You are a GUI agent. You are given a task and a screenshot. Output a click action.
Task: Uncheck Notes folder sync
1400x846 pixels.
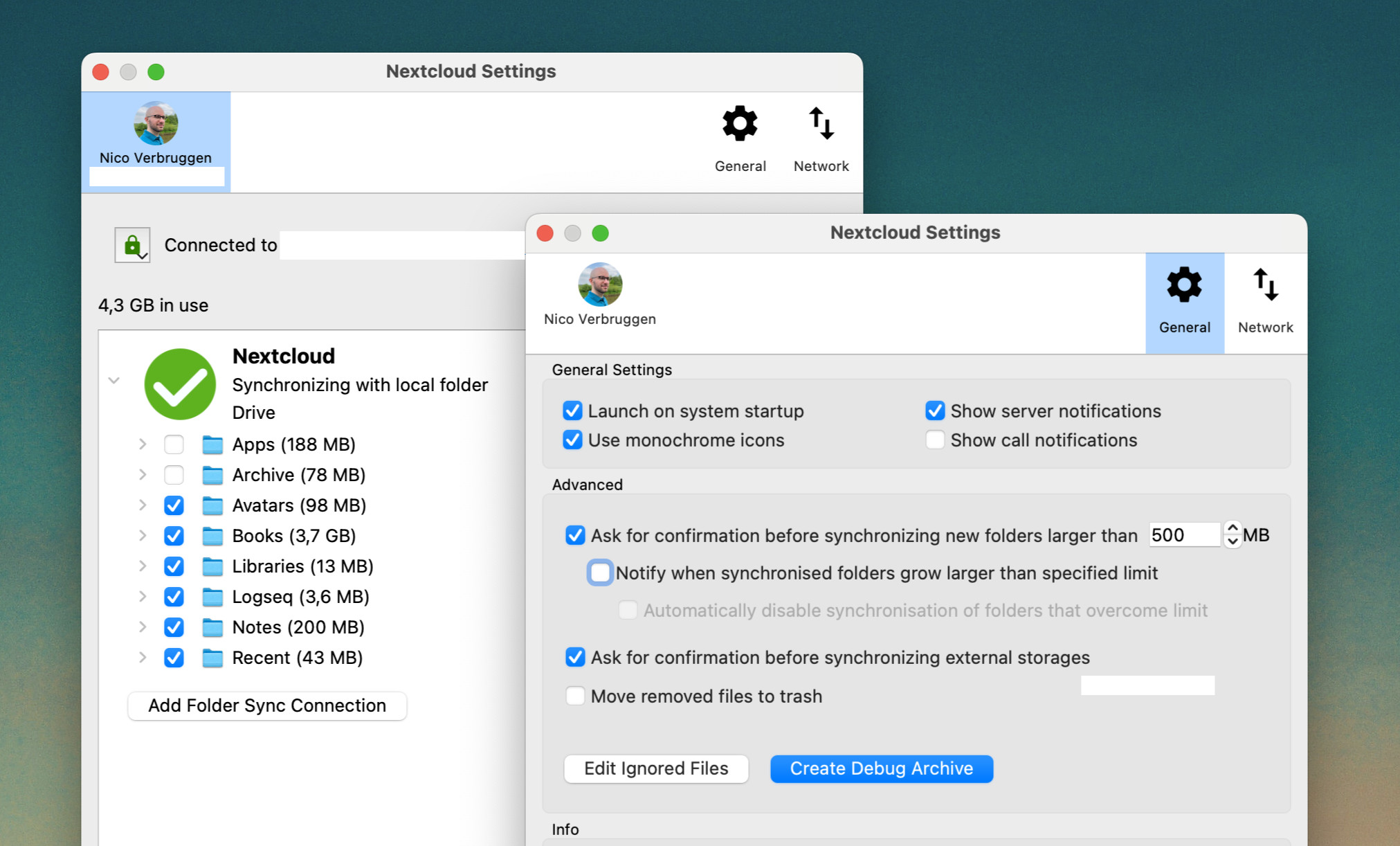click(x=174, y=627)
